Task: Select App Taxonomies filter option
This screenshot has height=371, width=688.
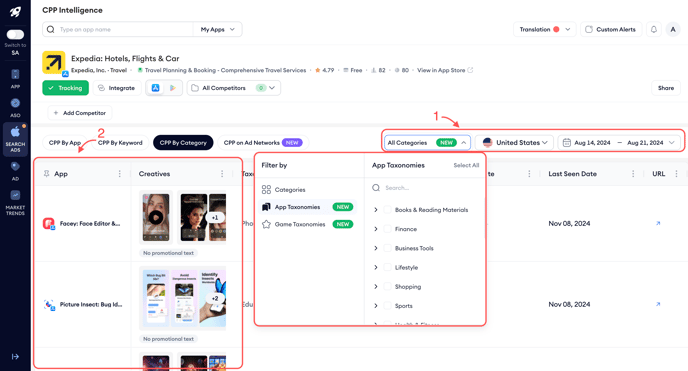Action: pyautogui.click(x=307, y=207)
